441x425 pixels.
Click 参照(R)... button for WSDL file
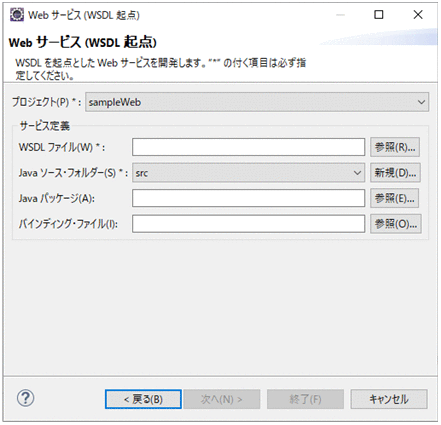pos(395,147)
